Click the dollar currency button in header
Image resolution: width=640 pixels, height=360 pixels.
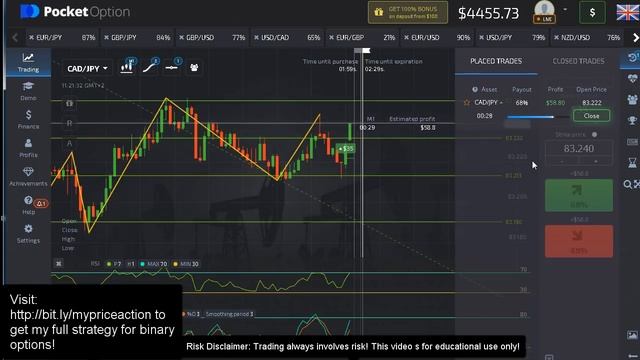click(x=592, y=13)
